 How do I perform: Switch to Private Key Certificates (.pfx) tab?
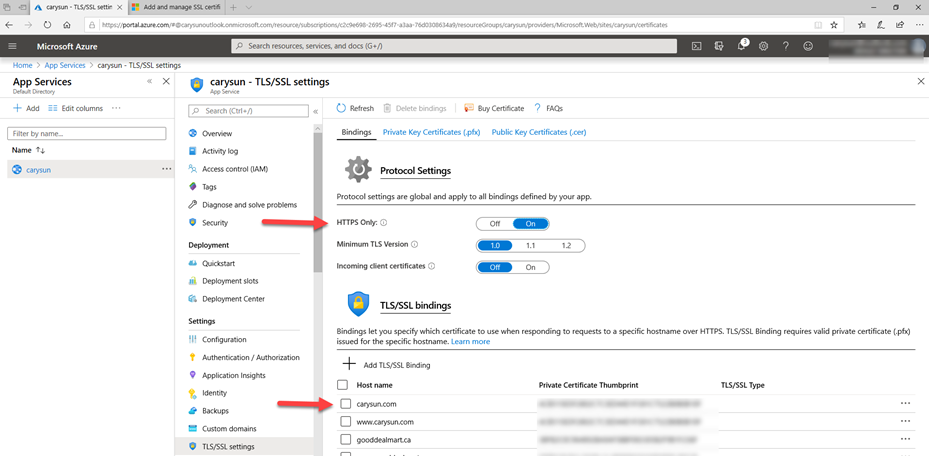point(431,132)
